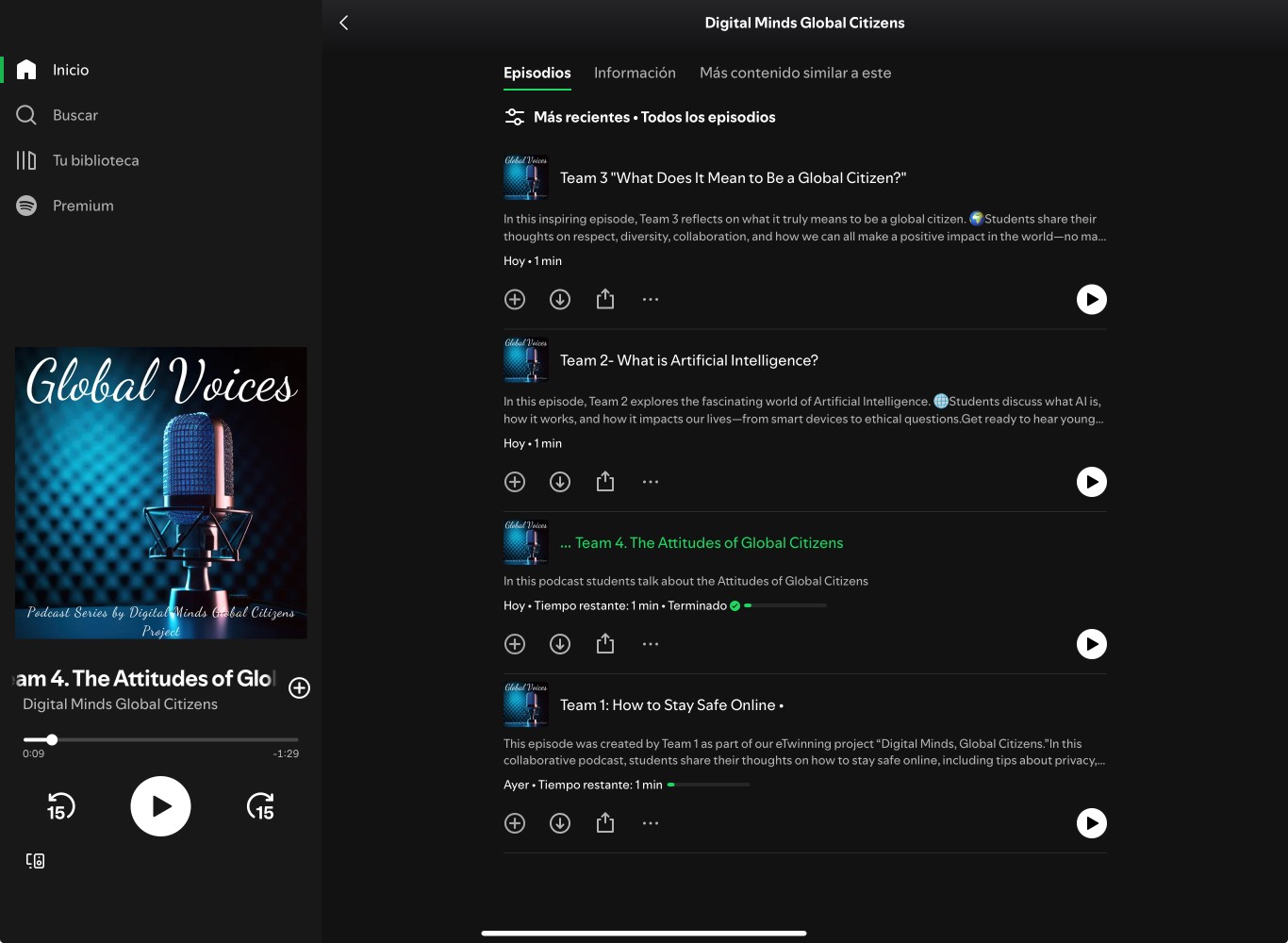Screen dimensions: 1288x943
Task: Download the Team 3 episode
Action: (560, 300)
